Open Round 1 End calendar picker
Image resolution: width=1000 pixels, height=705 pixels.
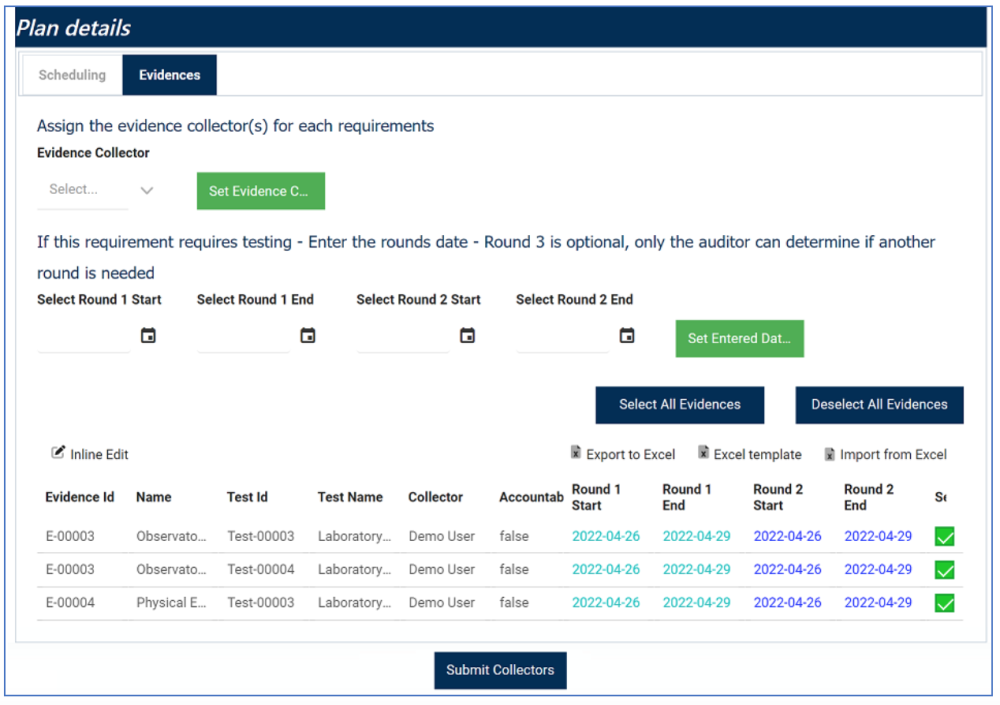coord(307,336)
